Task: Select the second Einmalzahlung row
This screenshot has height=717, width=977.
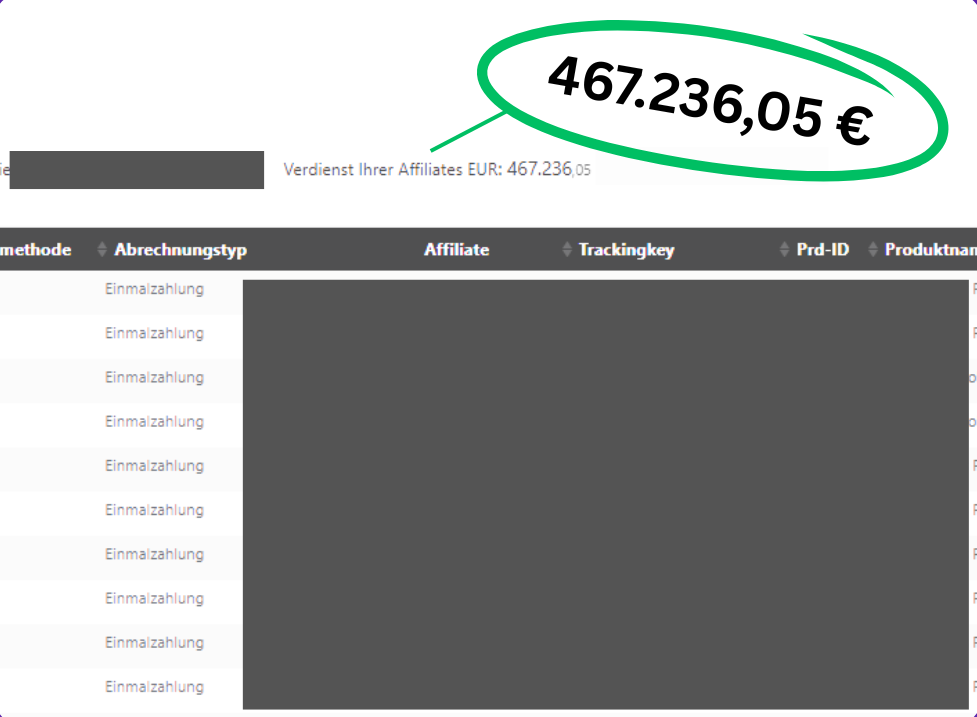Action: click(x=154, y=333)
